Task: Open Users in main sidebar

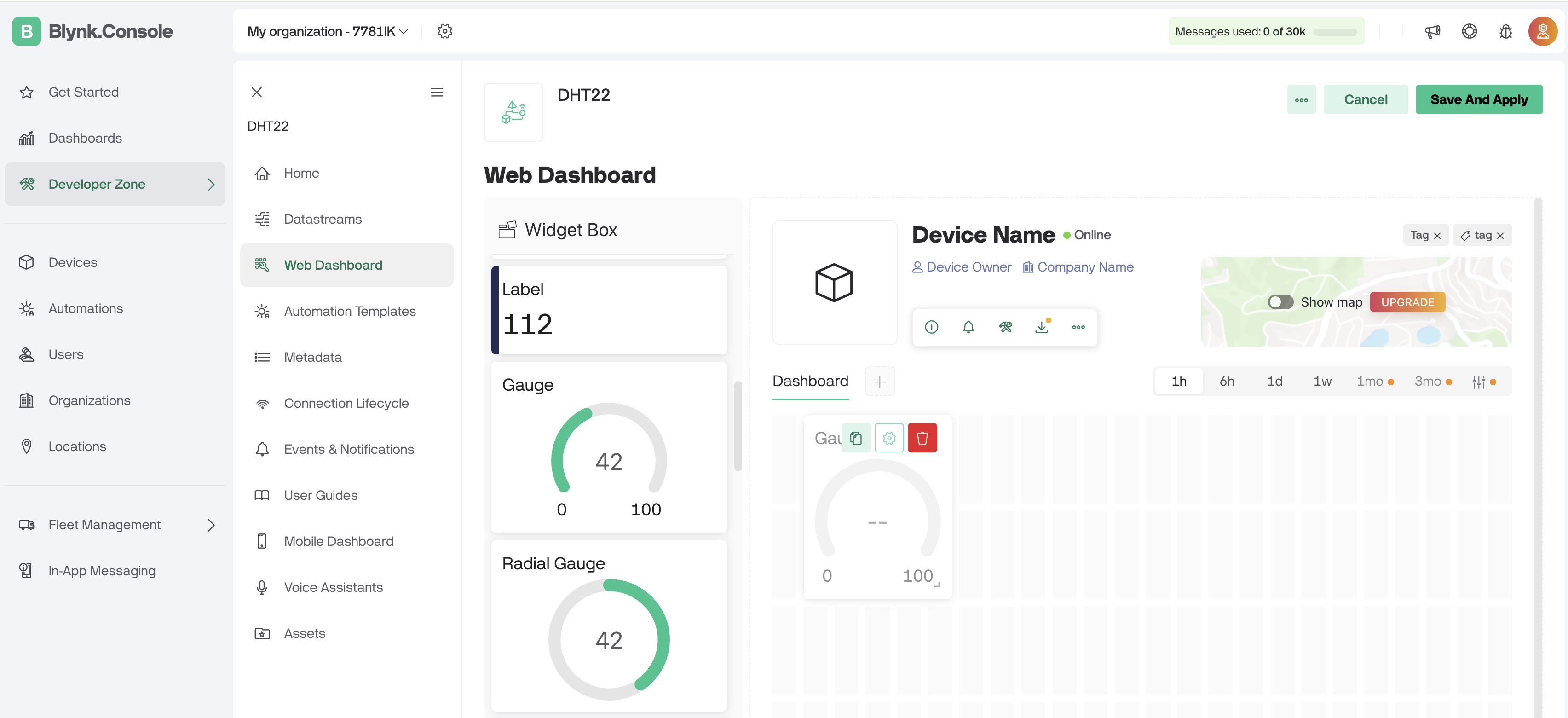Action: coord(115,354)
